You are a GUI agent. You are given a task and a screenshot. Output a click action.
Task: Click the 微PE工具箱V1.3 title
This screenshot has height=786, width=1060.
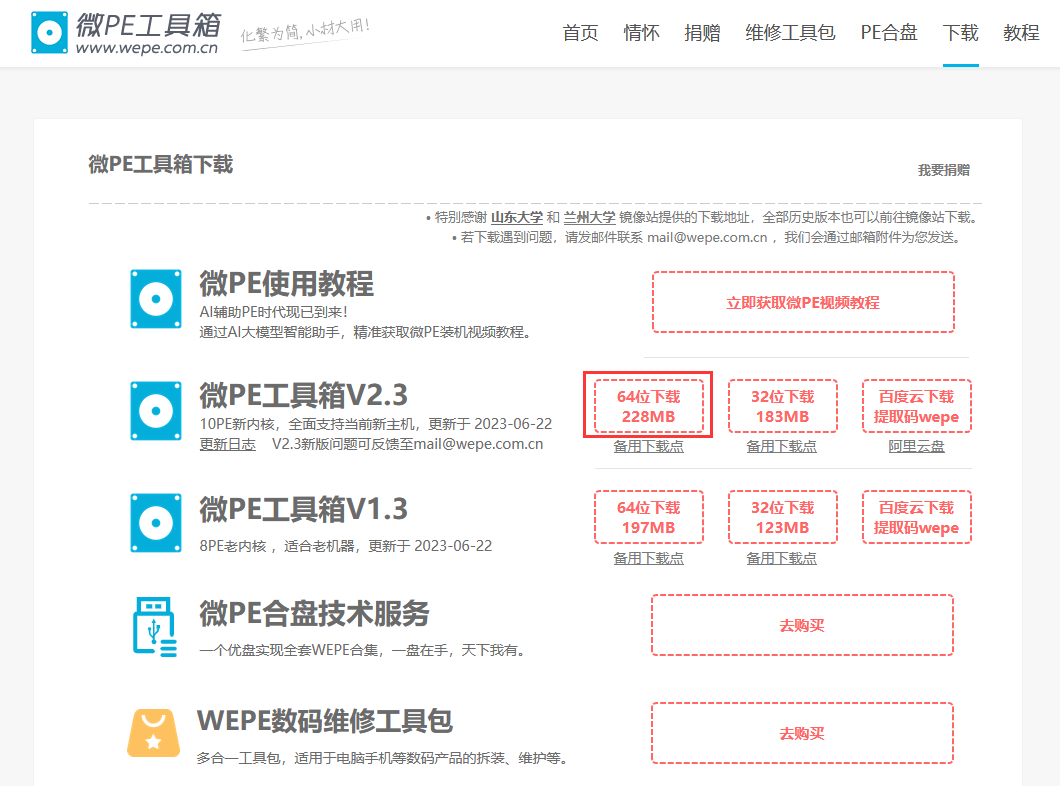coord(304,509)
